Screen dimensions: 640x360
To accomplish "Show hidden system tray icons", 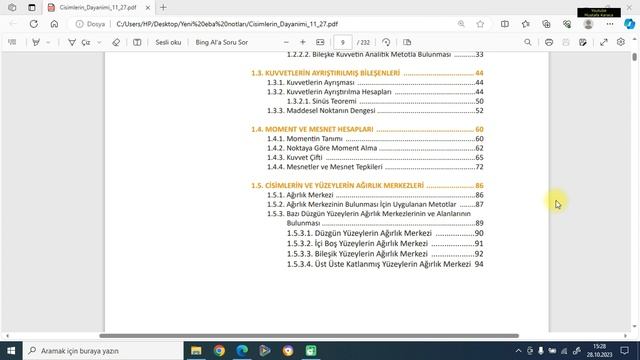I will (518, 351).
